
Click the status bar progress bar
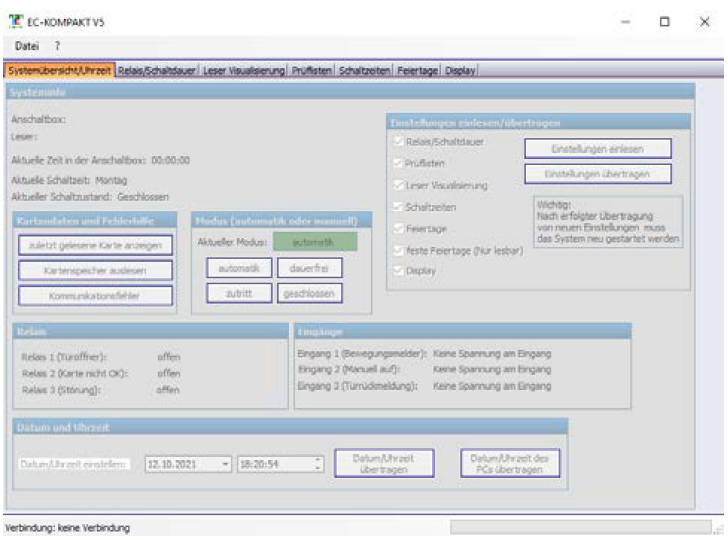pos(580,527)
